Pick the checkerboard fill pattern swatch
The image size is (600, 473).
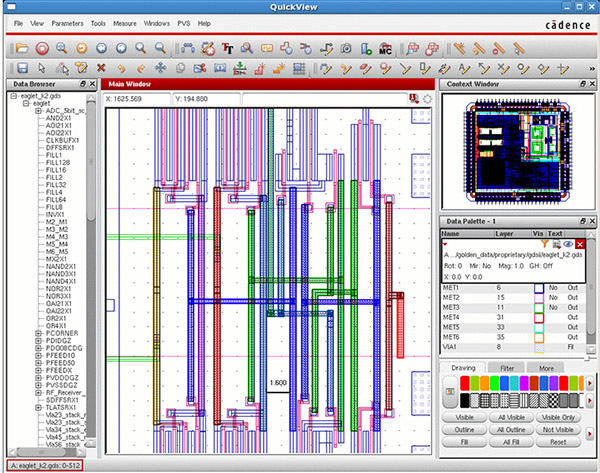pyautogui.click(x=554, y=401)
